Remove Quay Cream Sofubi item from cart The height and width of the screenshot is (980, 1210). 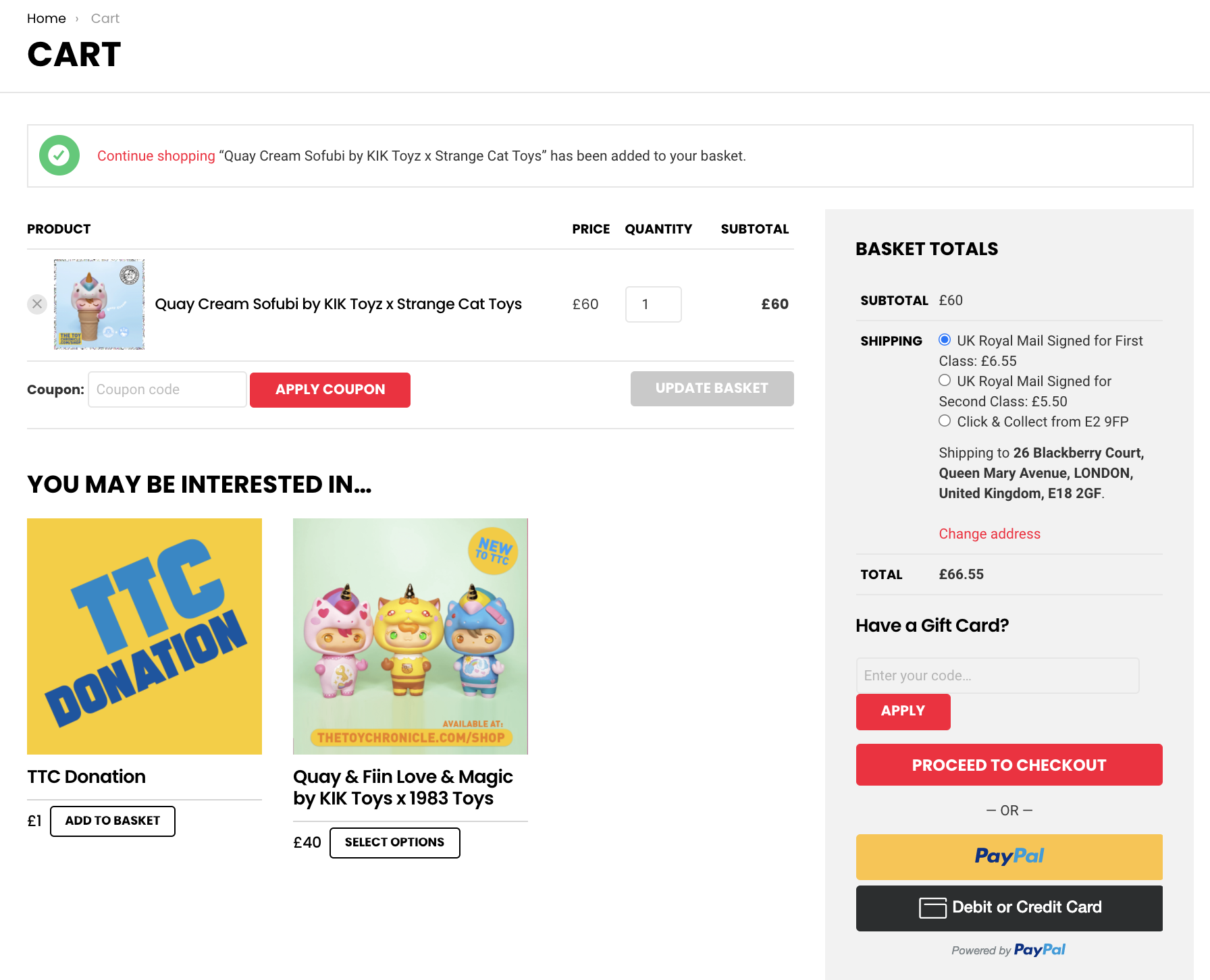tap(37, 304)
